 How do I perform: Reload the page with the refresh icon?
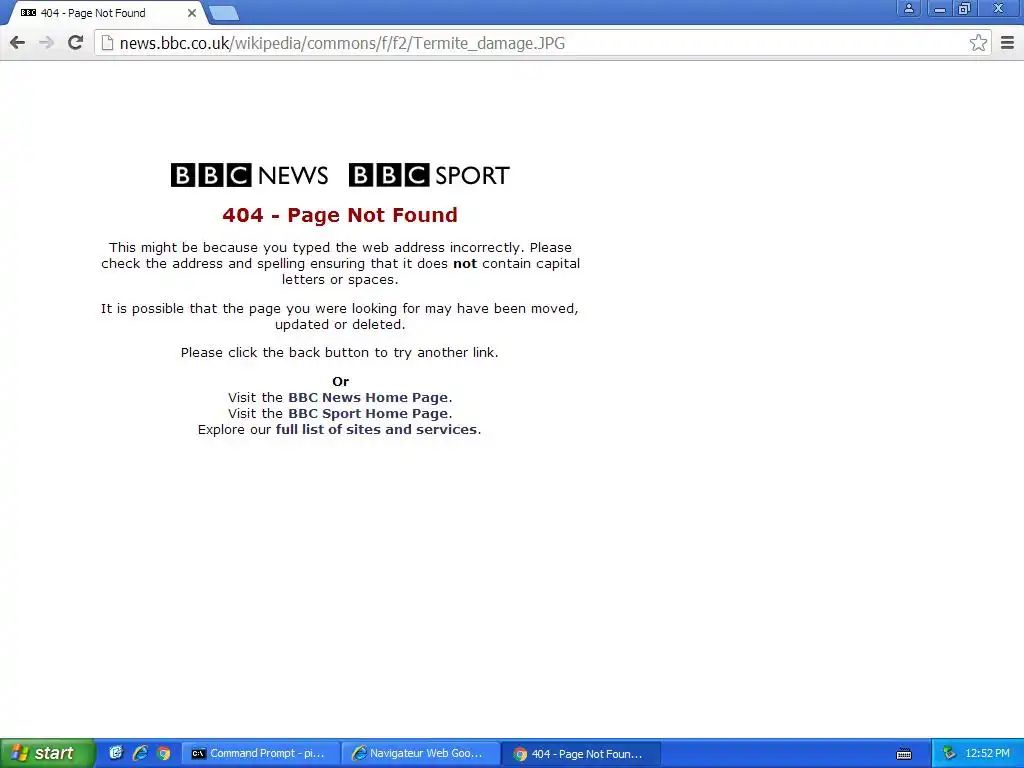pos(76,42)
